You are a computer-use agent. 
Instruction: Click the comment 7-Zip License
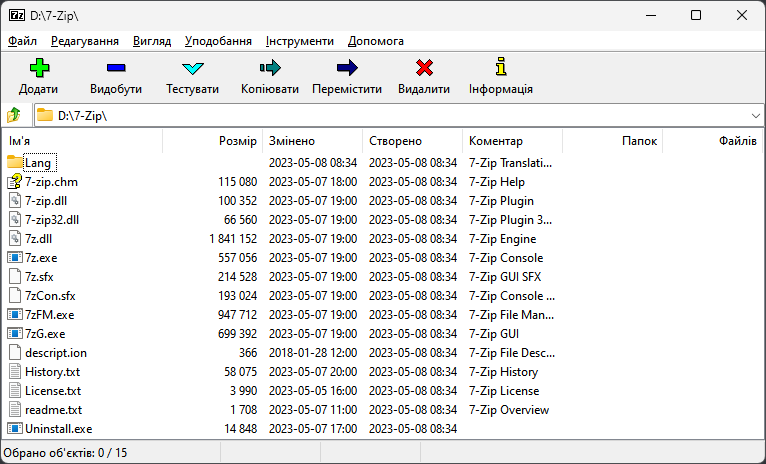pos(504,391)
